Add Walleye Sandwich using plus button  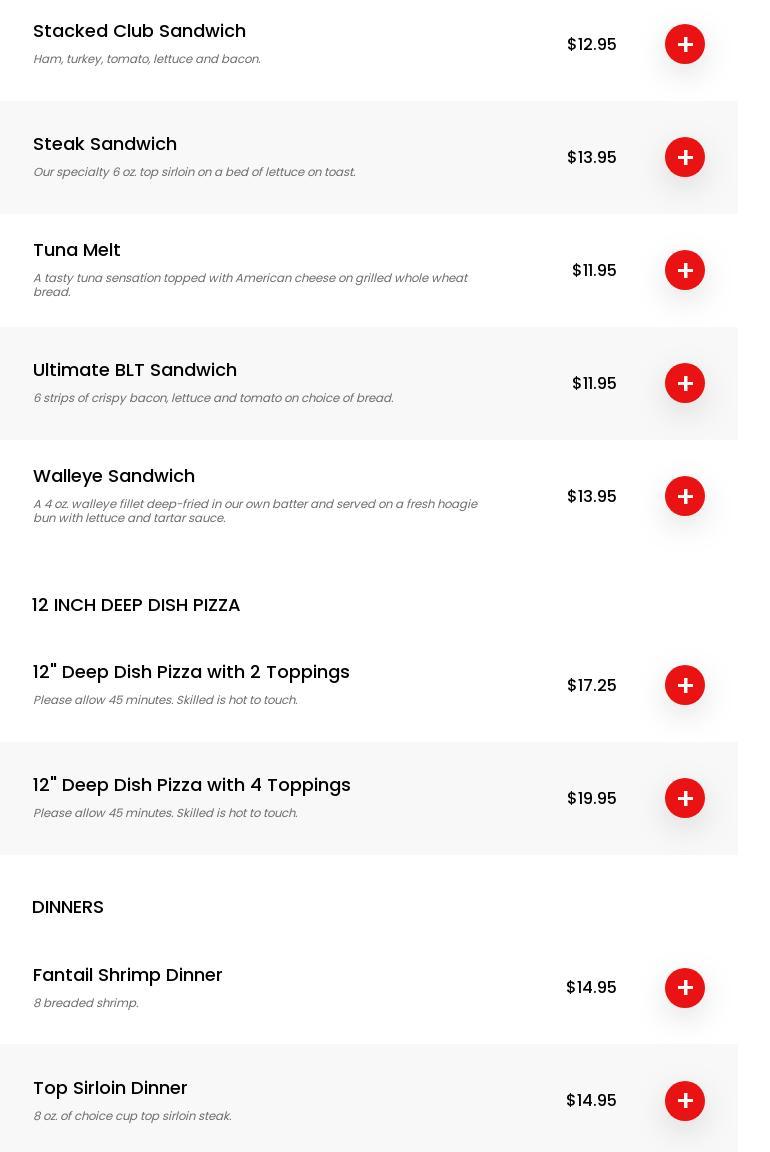(x=685, y=496)
